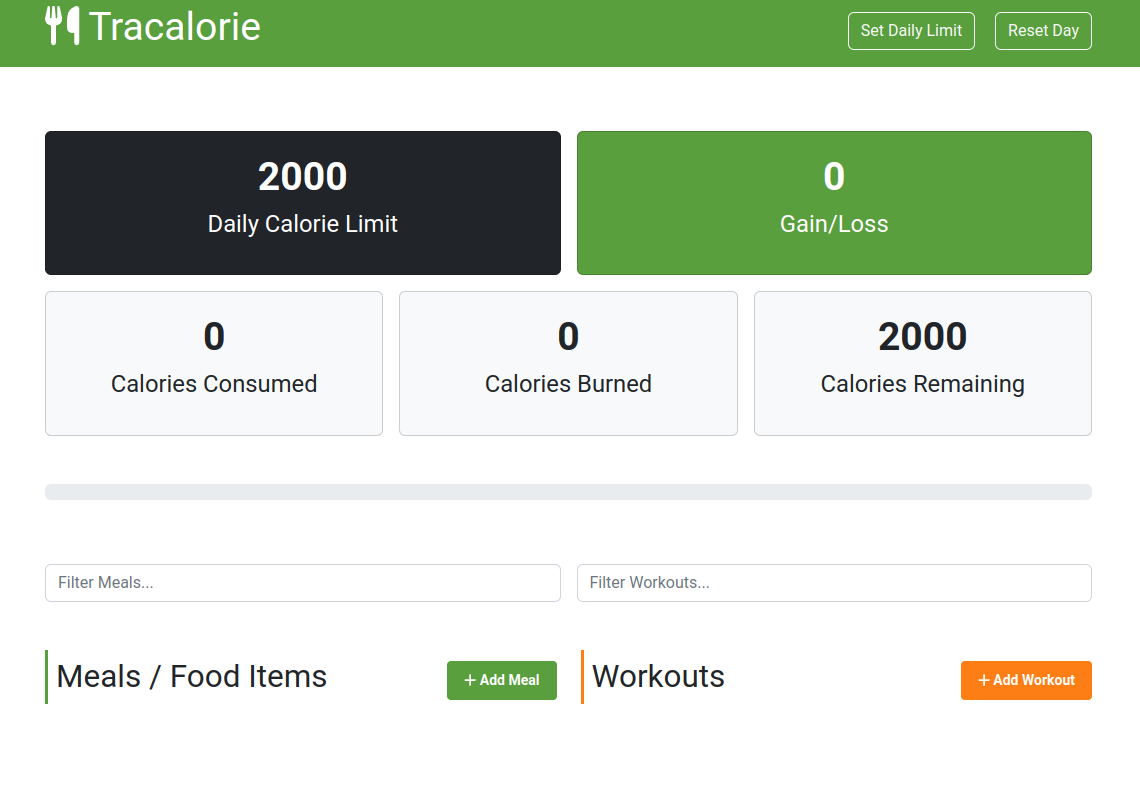Click the Calories Remaining card
The height and width of the screenshot is (811, 1140).
pos(923,364)
